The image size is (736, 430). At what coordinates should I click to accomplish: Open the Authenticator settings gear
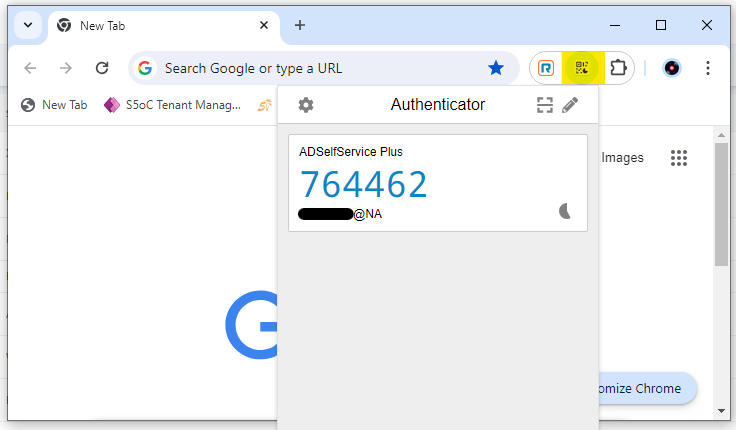click(306, 105)
